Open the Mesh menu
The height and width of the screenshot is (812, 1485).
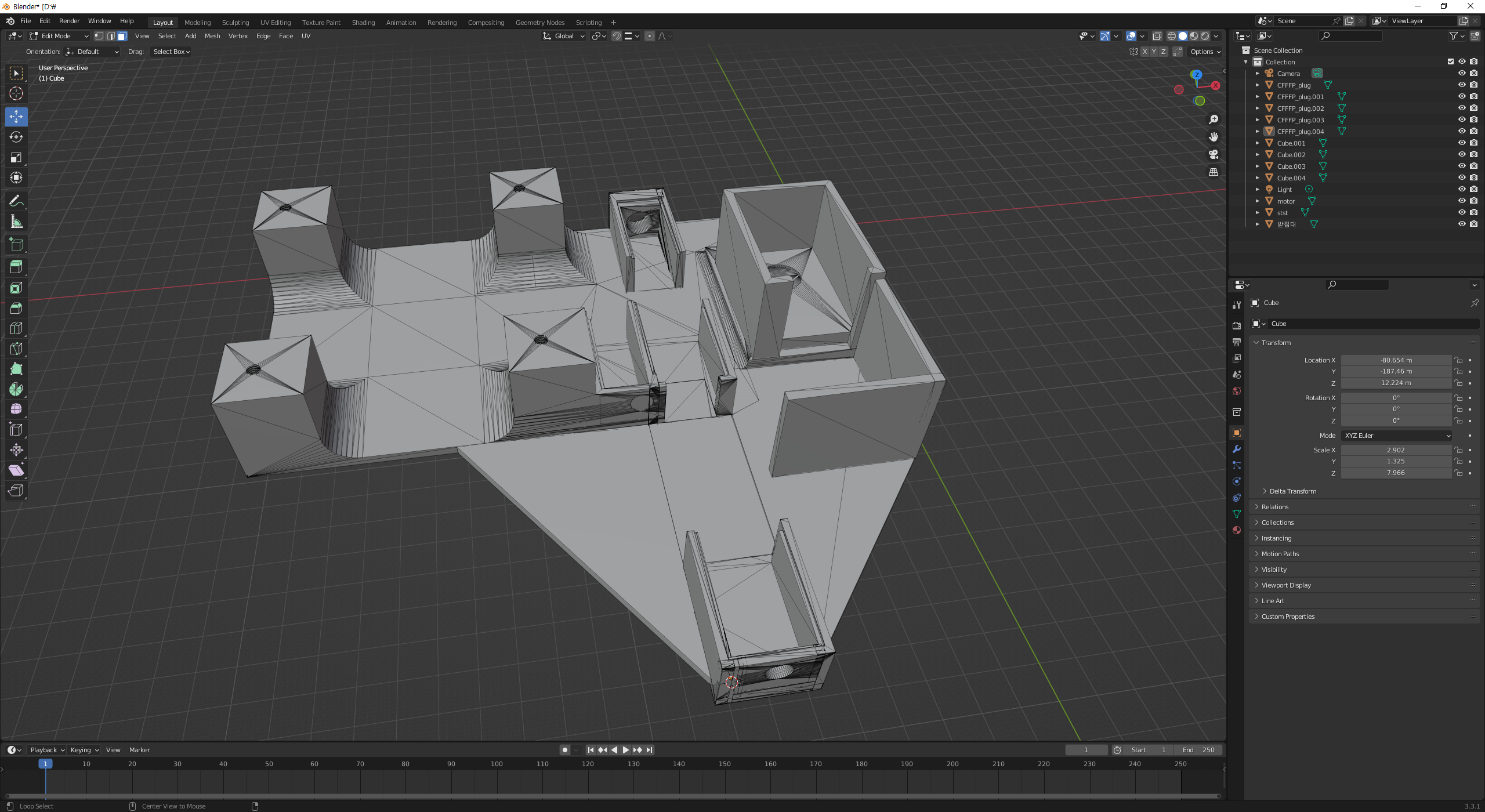coord(212,36)
